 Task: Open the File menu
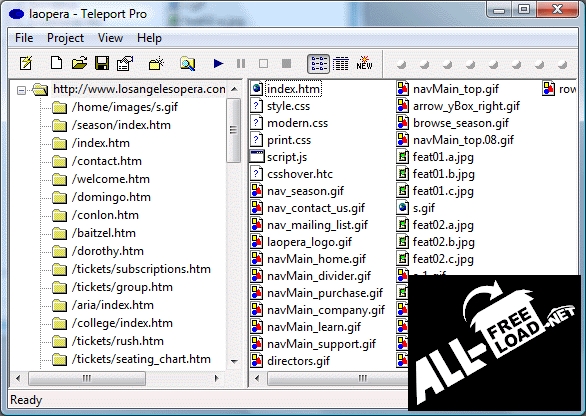(24, 38)
